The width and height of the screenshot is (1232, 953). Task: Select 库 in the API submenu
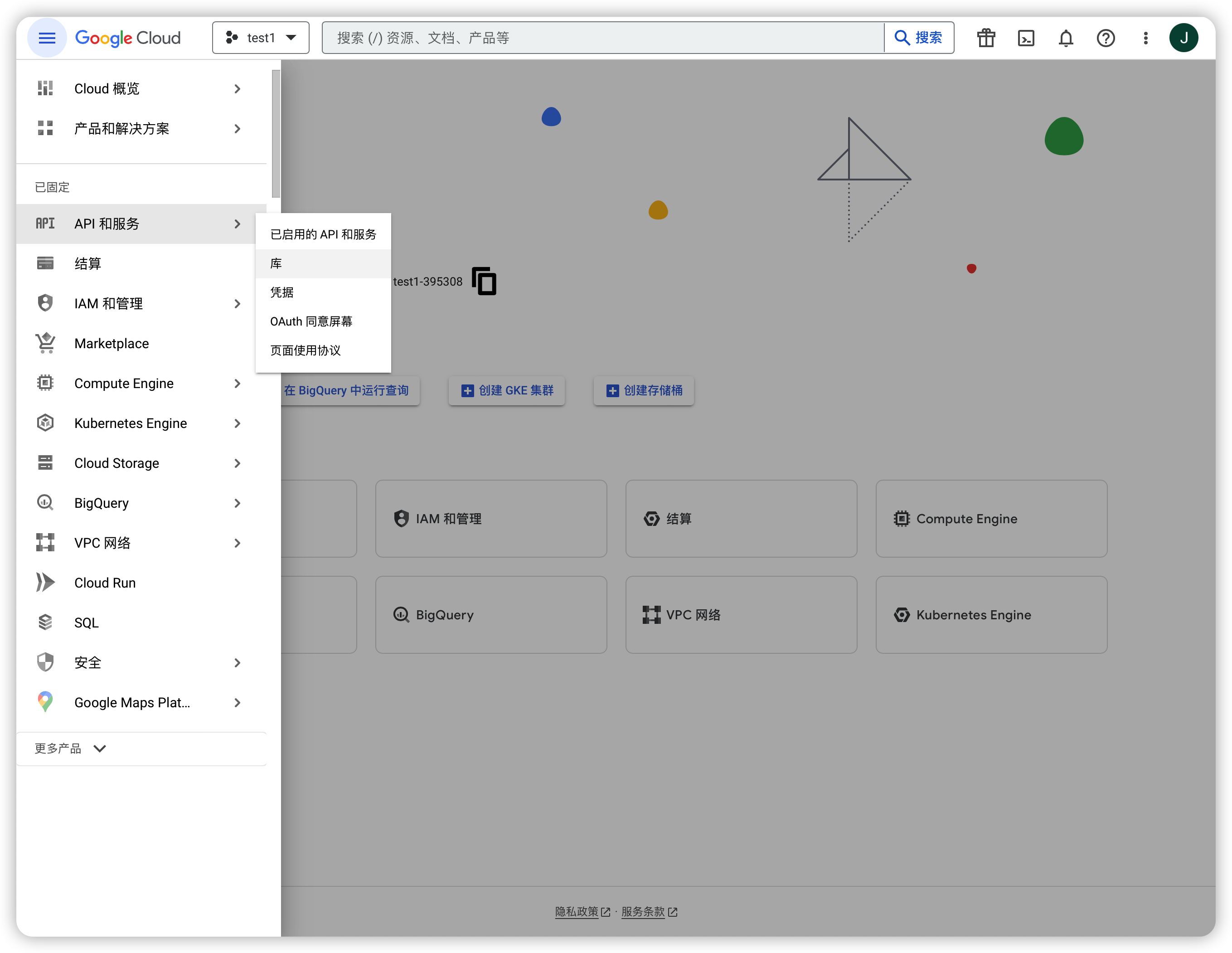point(323,263)
